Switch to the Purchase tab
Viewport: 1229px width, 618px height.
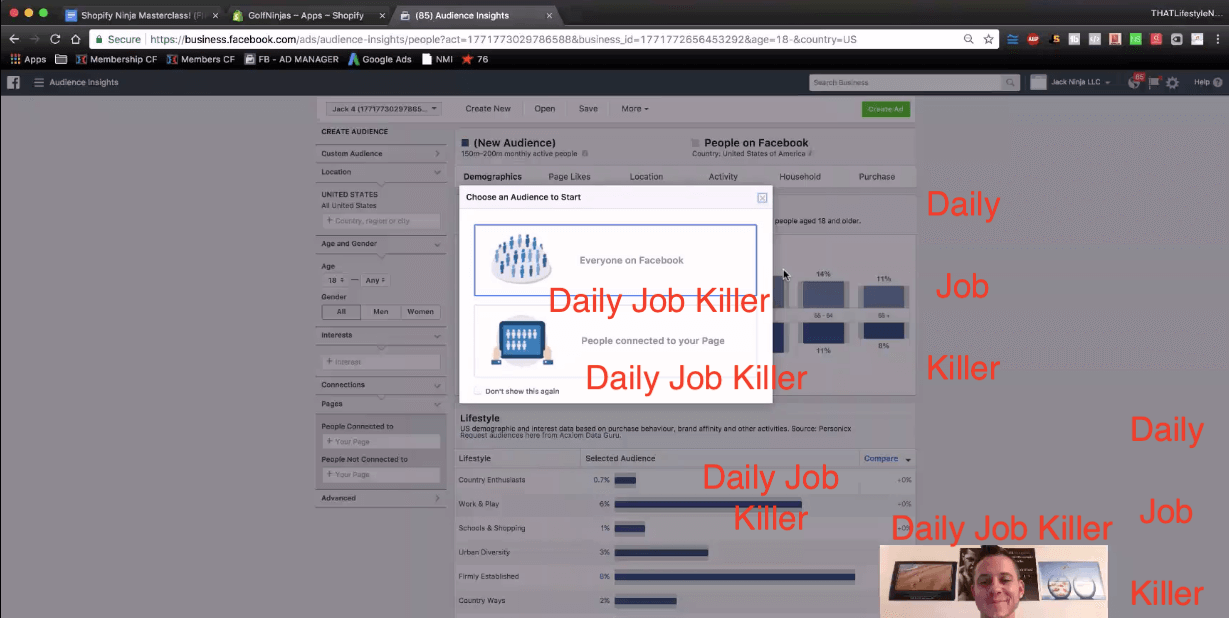click(x=877, y=177)
